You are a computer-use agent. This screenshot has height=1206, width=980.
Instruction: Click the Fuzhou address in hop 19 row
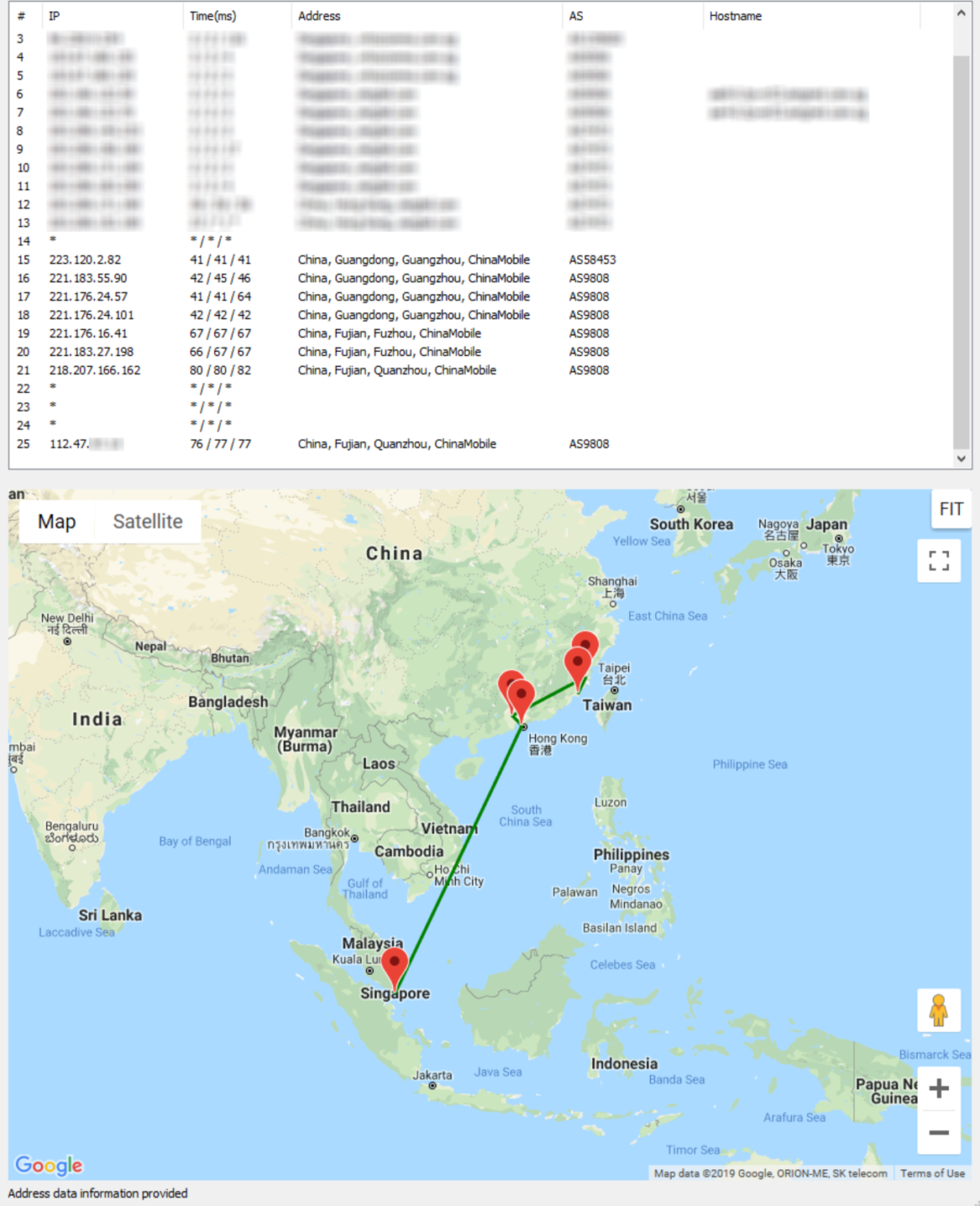[389, 333]
